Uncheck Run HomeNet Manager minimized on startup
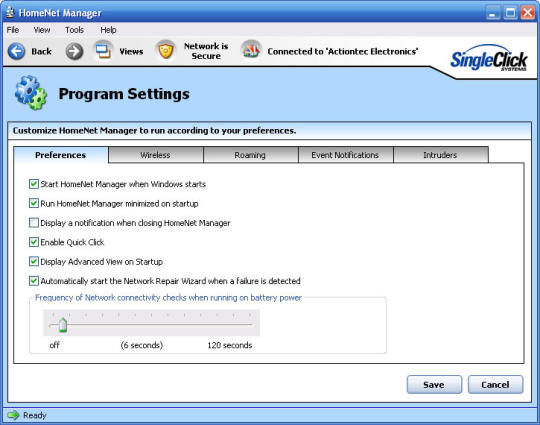The image size is (540, 425). tap(33, 203)
